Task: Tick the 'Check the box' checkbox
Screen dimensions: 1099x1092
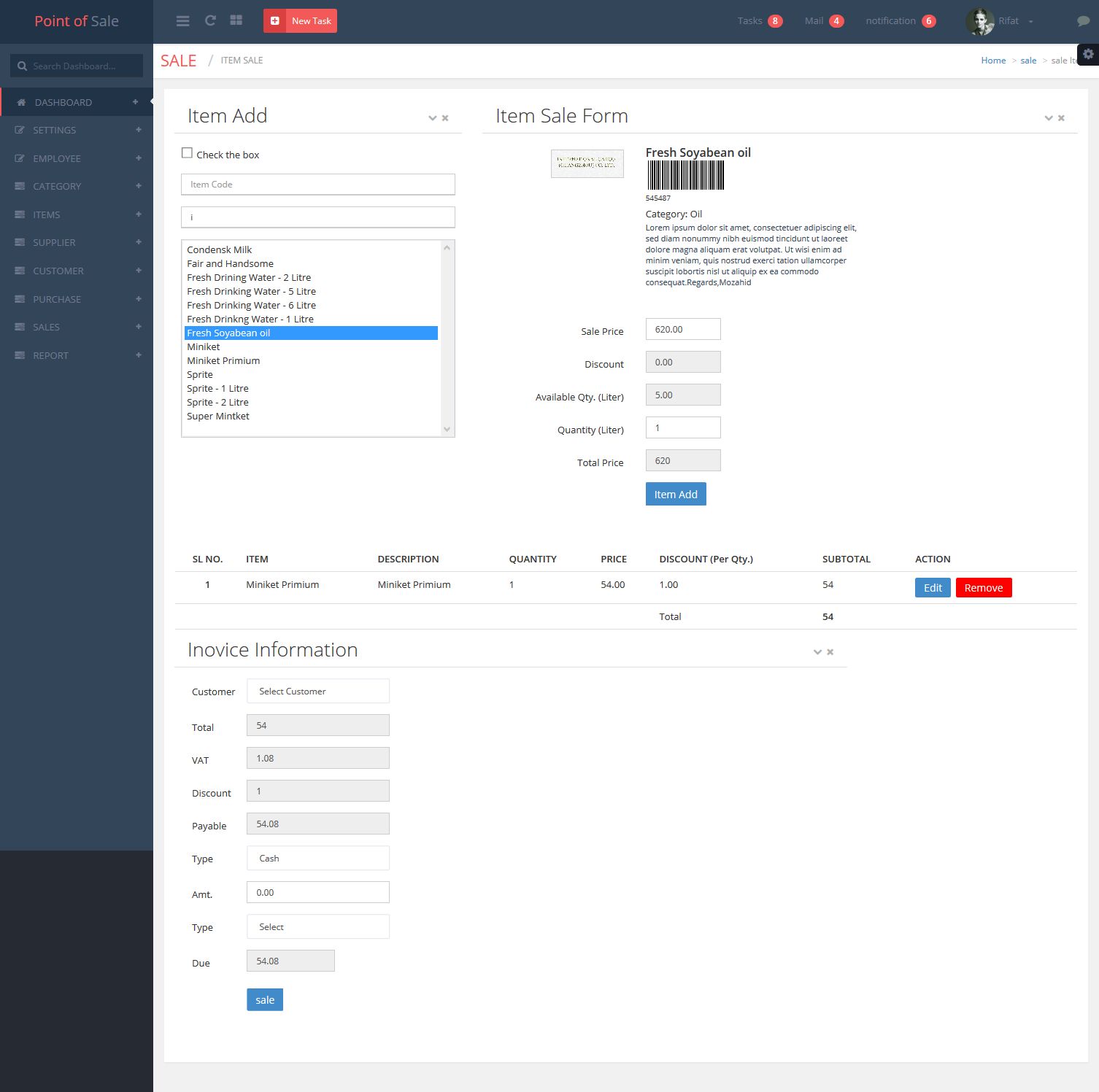Action: pos(187,153)
